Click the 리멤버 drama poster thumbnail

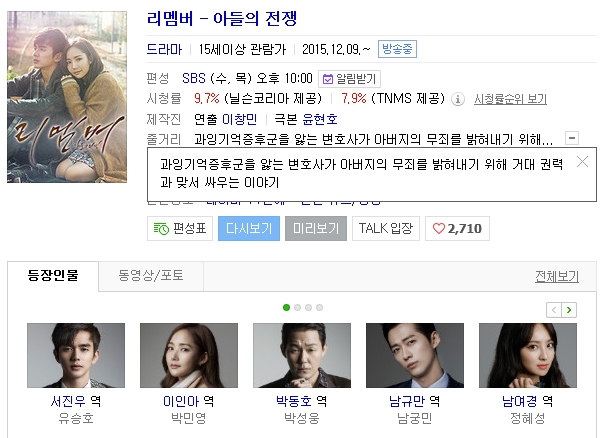(67, 97)
